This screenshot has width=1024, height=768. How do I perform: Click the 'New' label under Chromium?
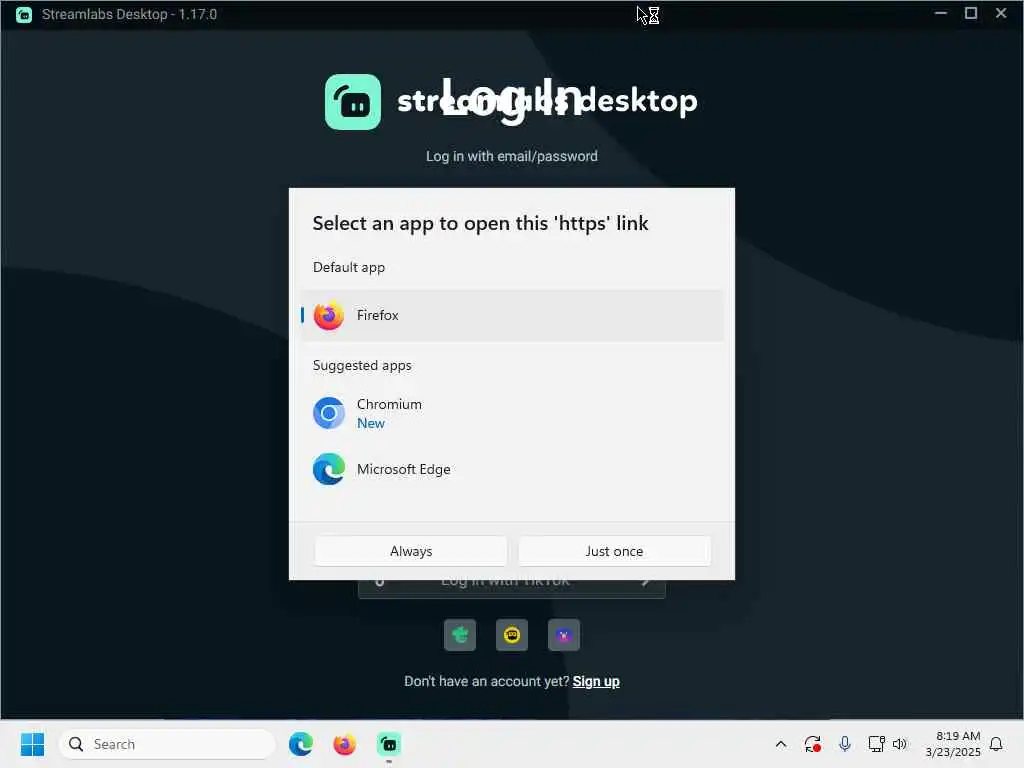(370, 423)
